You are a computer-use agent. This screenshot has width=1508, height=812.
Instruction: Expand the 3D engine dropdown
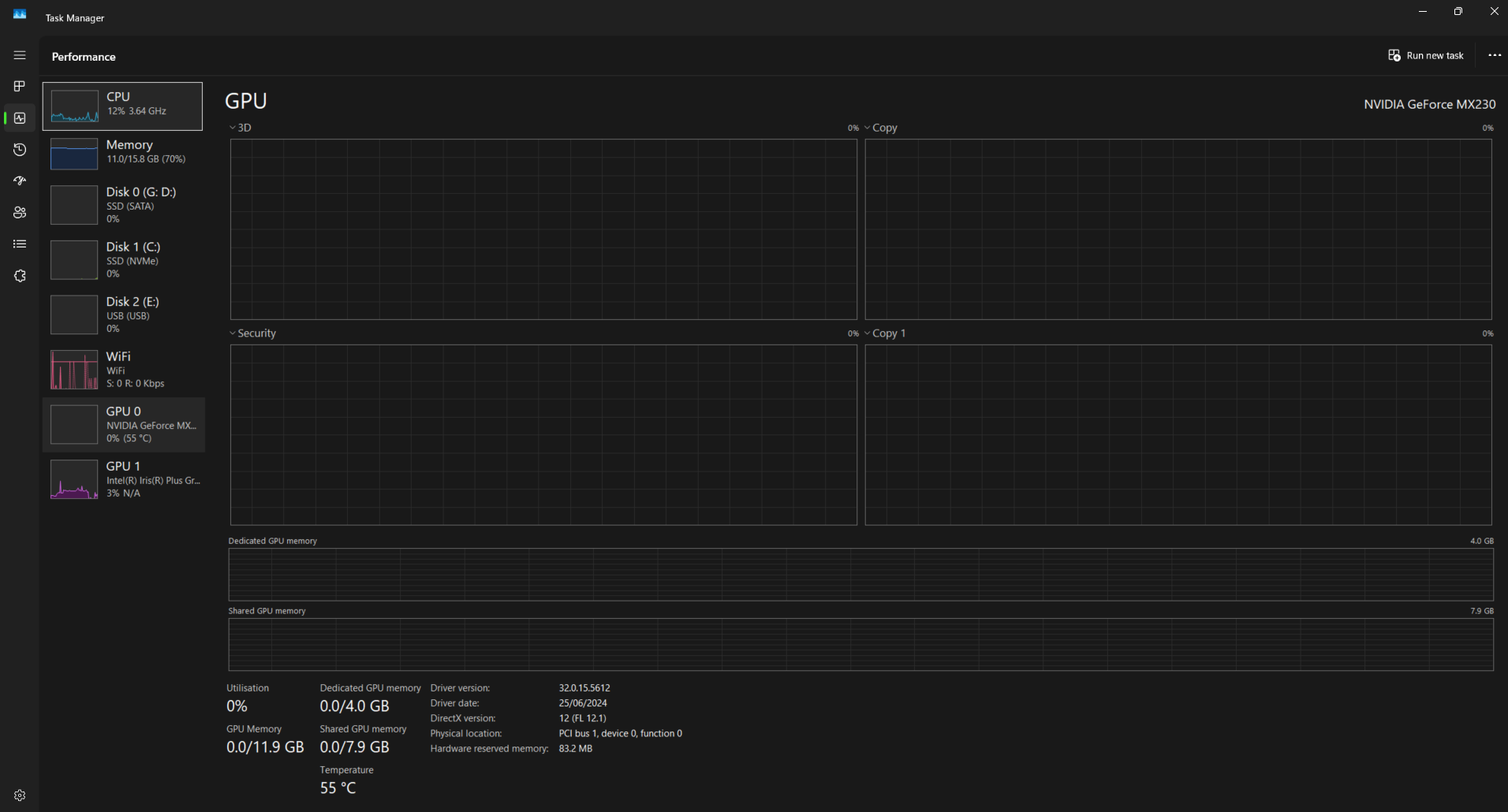coord(241,128)
